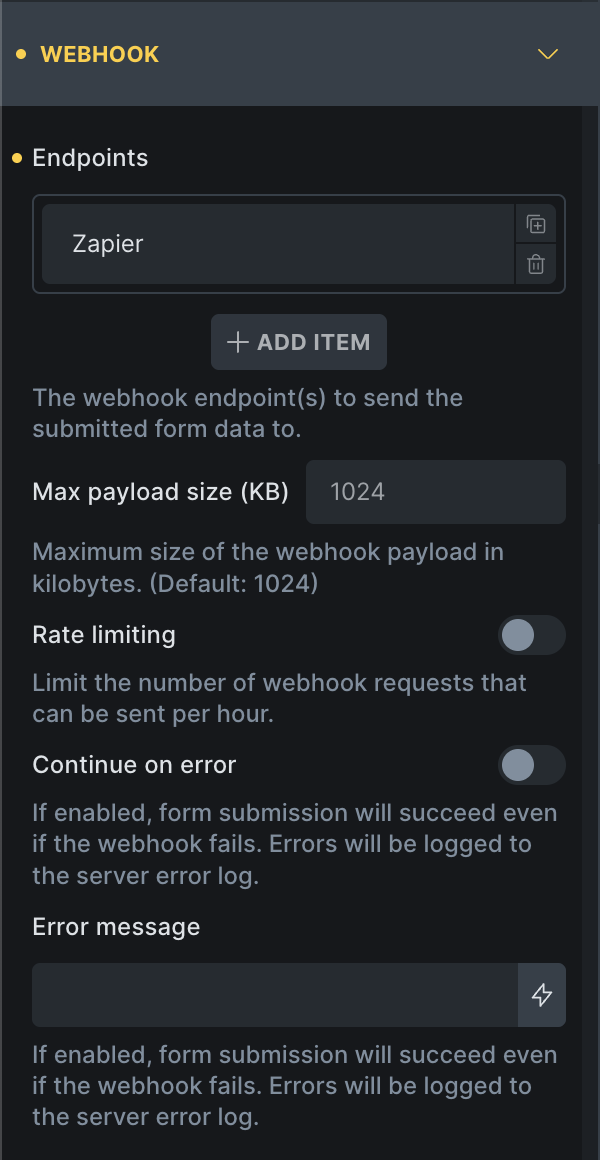The width and height of the screenshot is (600, 1160).
Task: Duplicate the Zapier endpoint
Action: (536, 225)
